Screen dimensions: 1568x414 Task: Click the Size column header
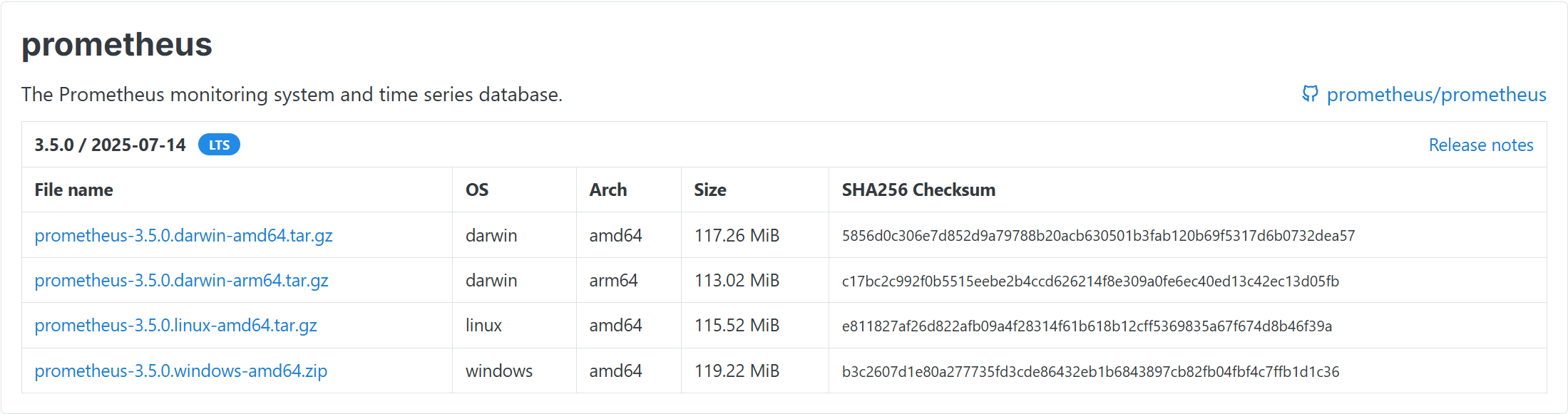(710, 190)
